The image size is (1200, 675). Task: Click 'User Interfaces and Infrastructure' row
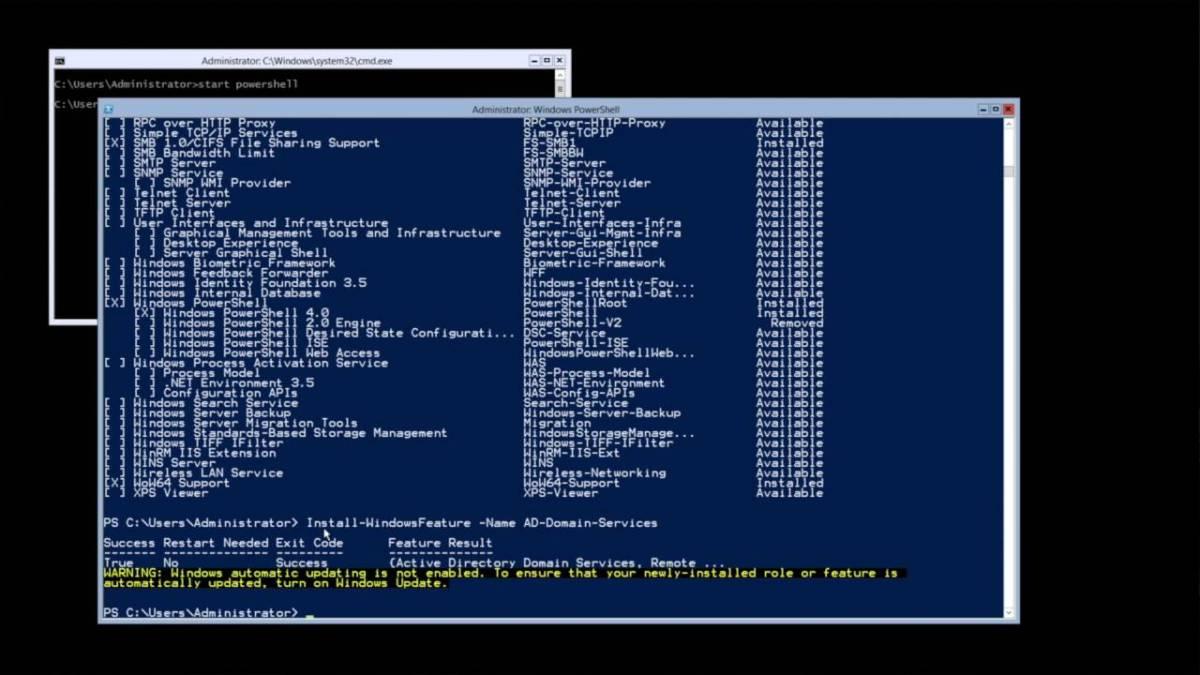[464, 223]
